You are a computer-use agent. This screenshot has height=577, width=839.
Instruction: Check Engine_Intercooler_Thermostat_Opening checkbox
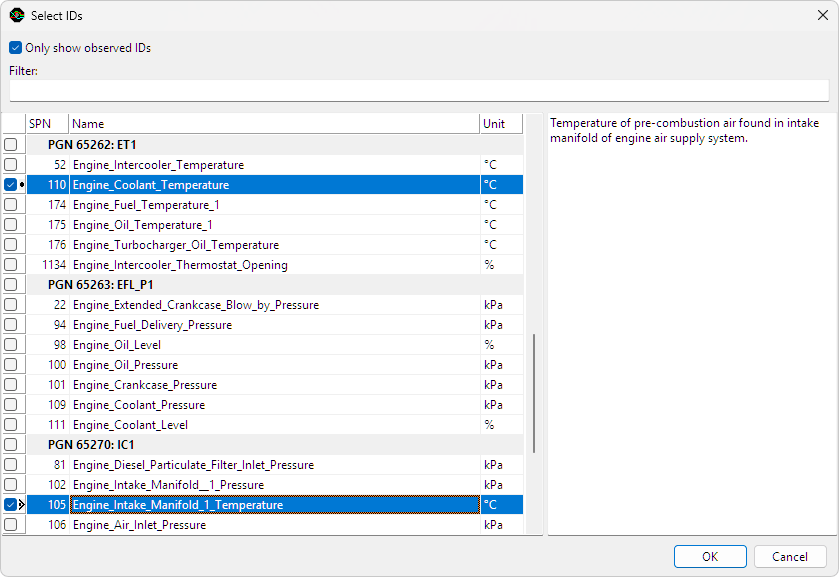(x=11, y=264)
